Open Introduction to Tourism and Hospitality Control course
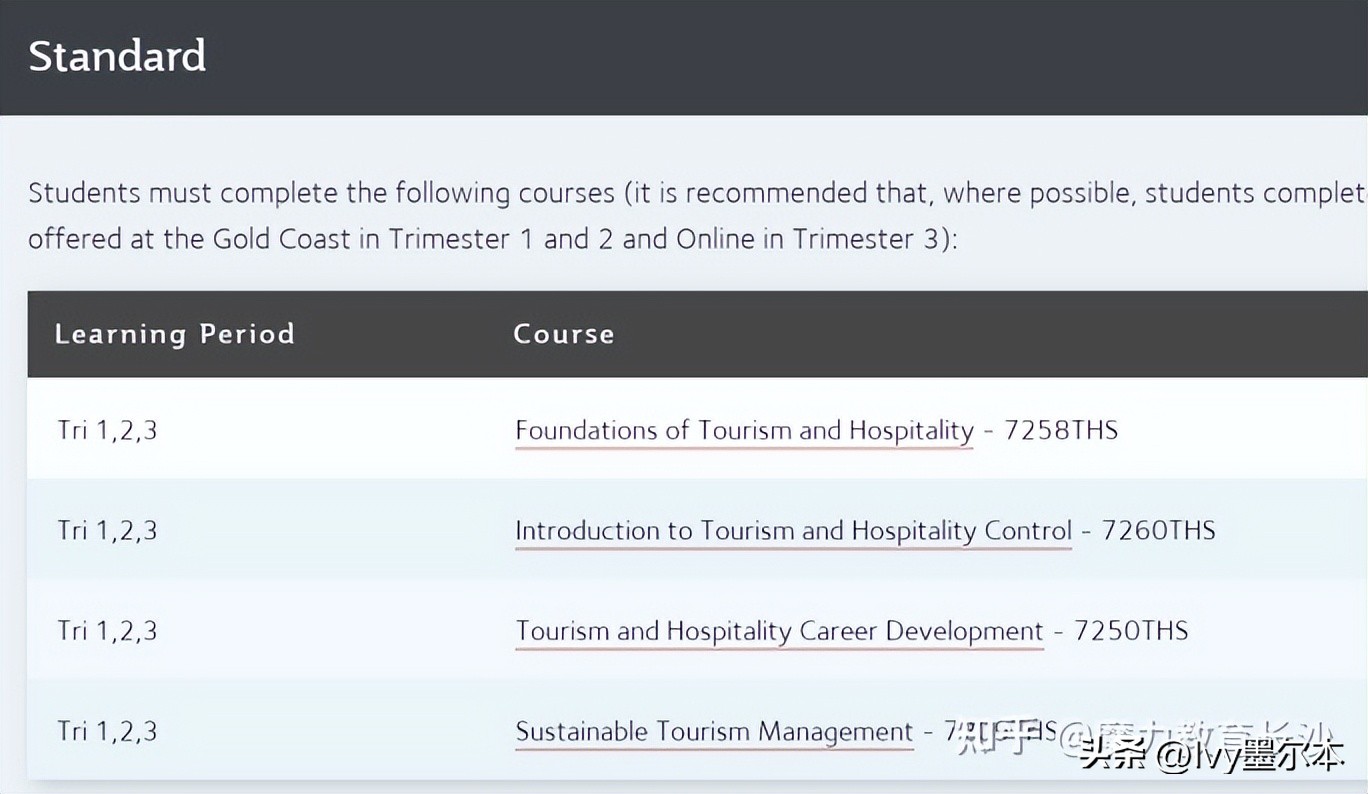Screen dimensions: 1368x794 tap(793, 531)
